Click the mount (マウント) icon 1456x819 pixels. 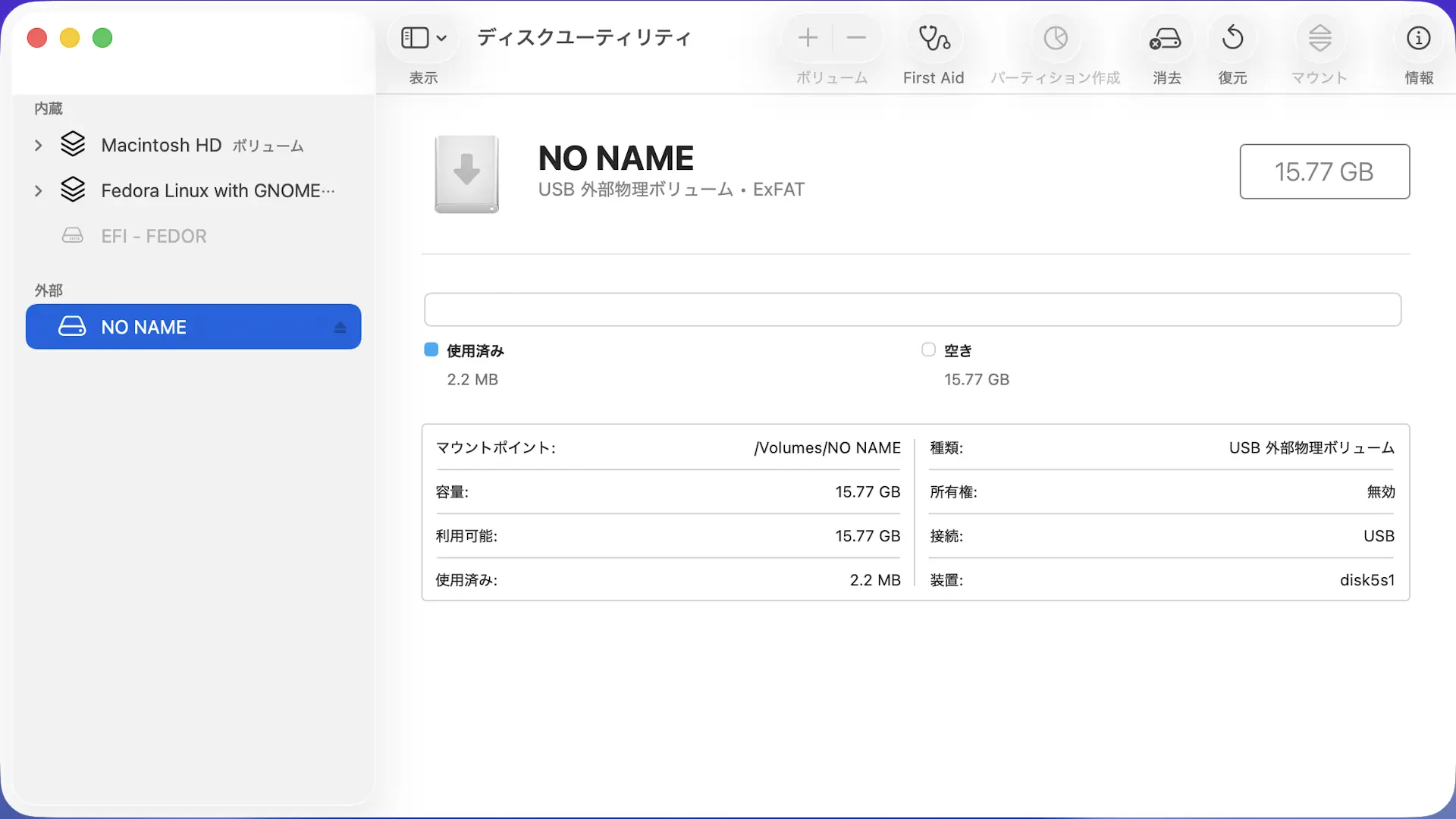1319,38
